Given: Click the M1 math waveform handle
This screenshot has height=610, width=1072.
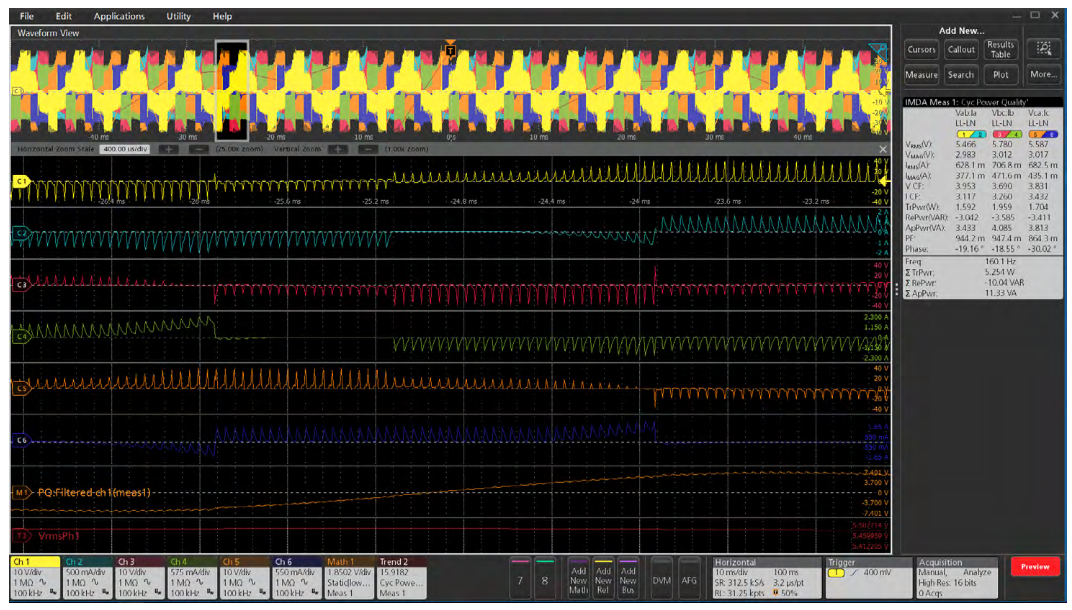Looking at the screenshot, I should tap(20, 492).
